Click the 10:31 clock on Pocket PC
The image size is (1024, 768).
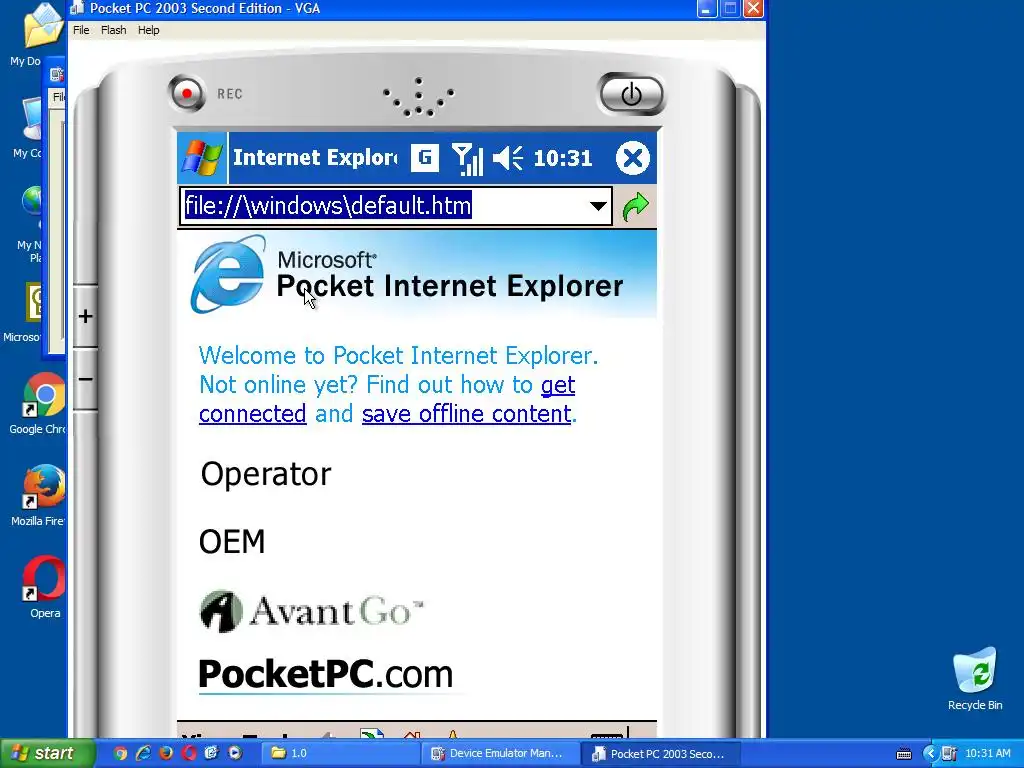(x=562, y=158)
